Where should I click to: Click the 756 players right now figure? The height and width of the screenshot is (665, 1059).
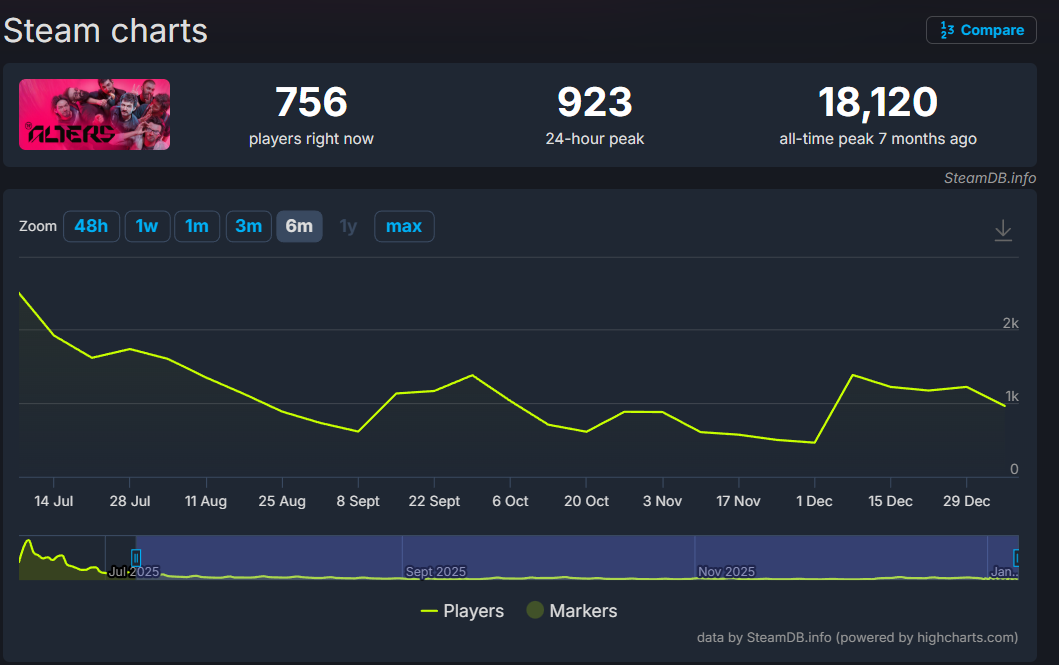point(311,102)
